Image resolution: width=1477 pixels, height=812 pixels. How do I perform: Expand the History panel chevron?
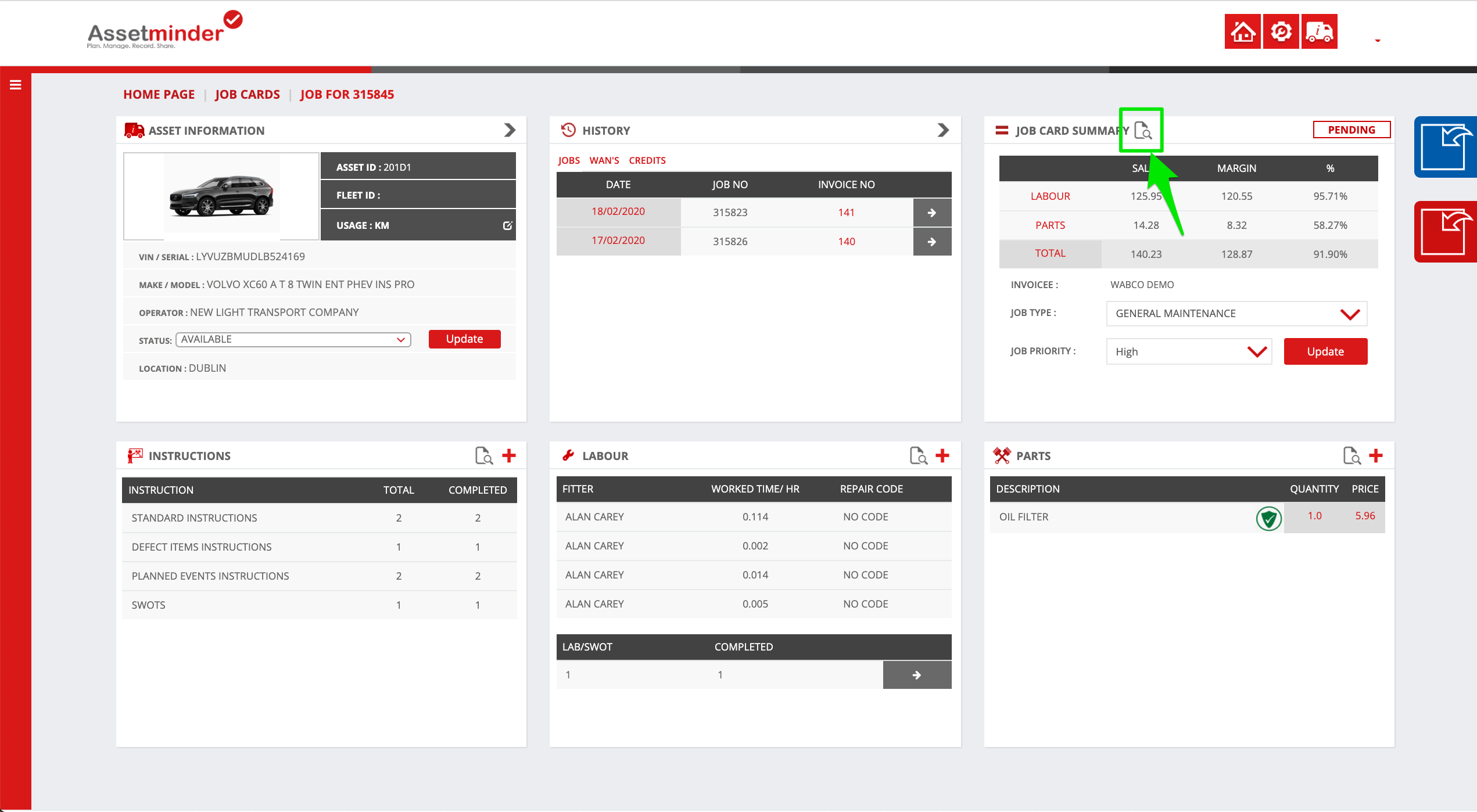[943, 130]
